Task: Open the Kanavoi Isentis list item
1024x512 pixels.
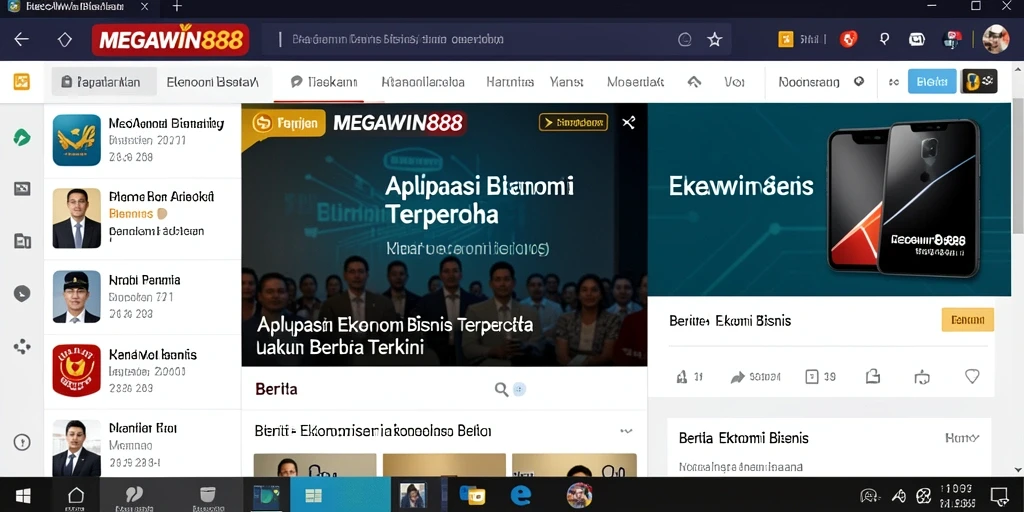Action: point(142,371)
